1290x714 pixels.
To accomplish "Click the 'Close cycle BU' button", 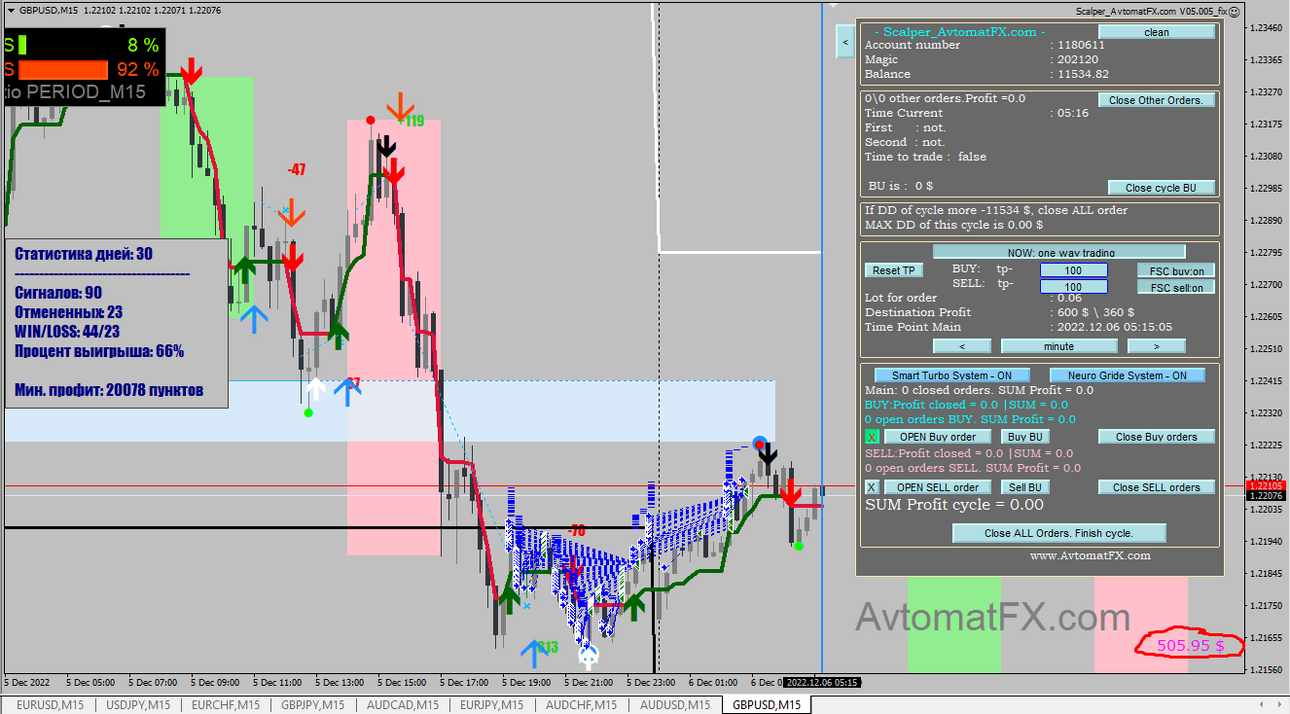I will (x=1161, y=187).
